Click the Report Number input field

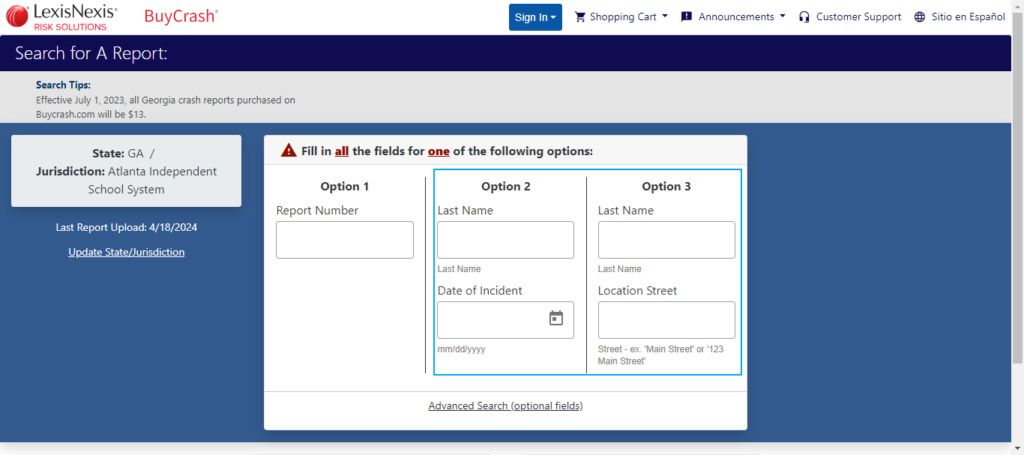[x=344, y=240]
